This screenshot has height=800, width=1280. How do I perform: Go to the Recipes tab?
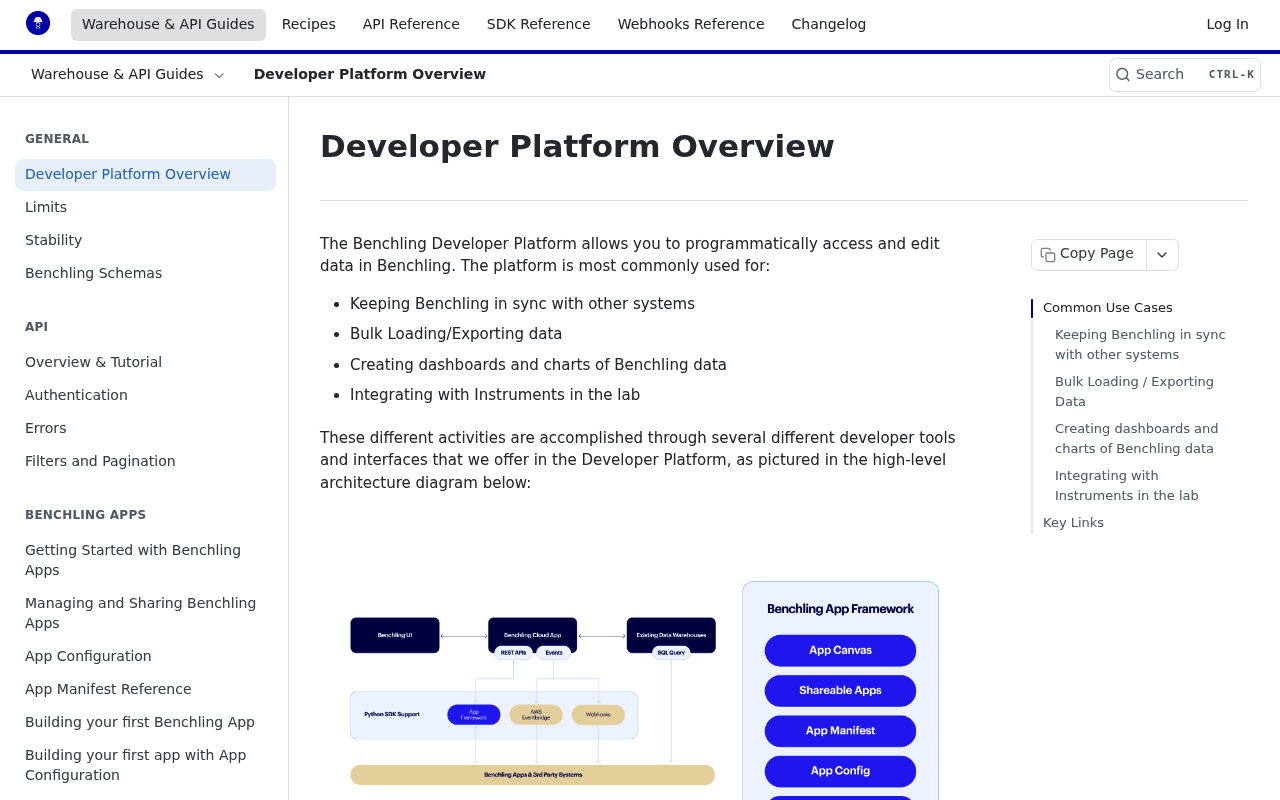pyautogui.click(x=309, y=25)
